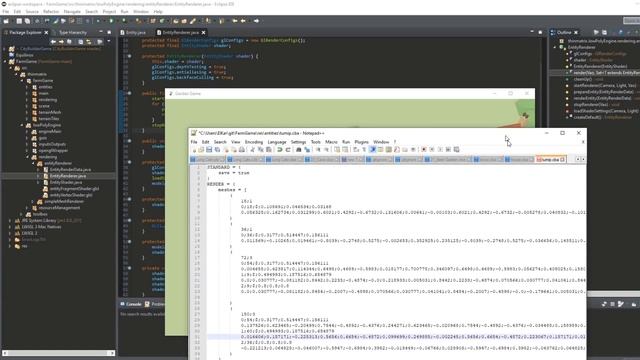Click Collapse All icon in Package Explorer

click(80, 42)
